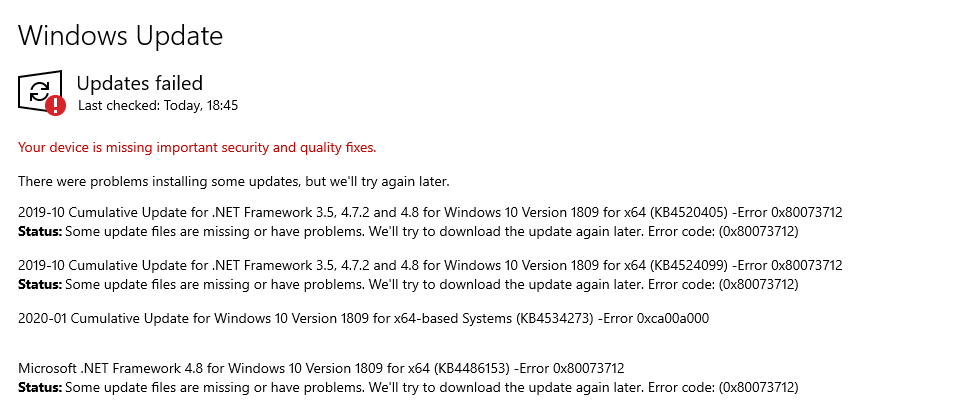
Task: Click the Windows Update page heading
Action: 120,36
